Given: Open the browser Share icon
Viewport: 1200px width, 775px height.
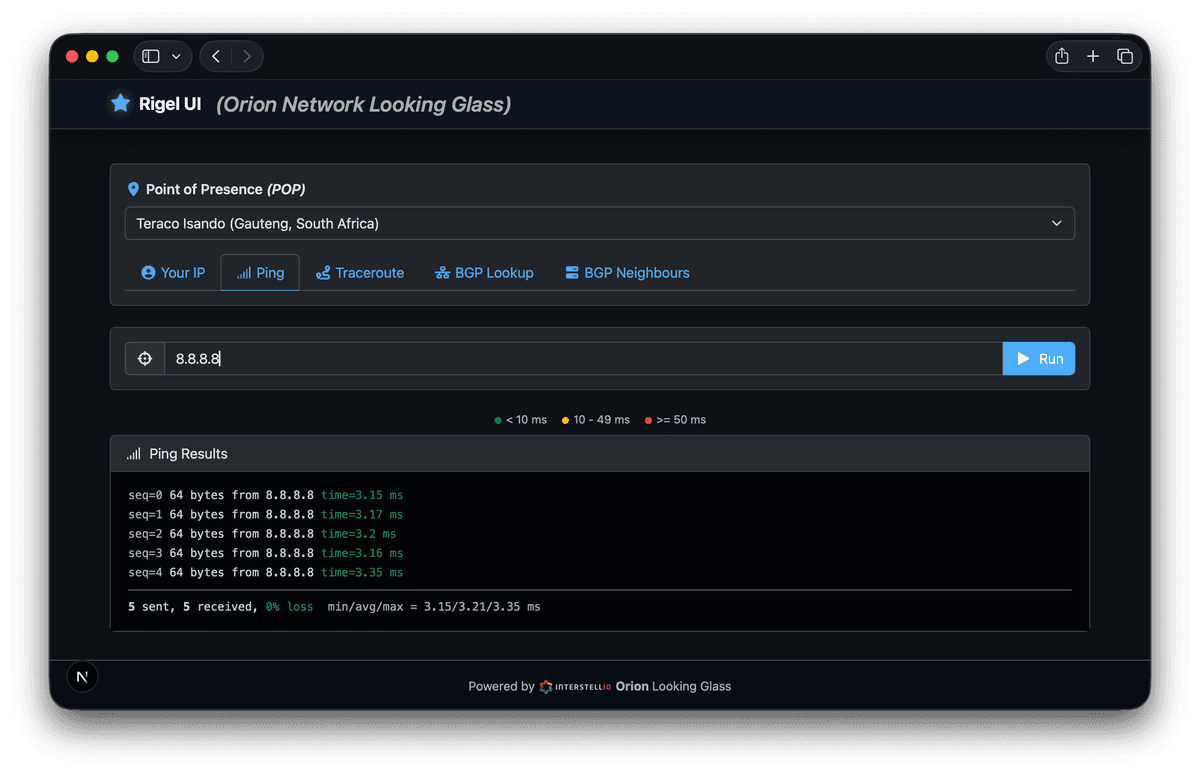Looking at the screenshot, I should (x=1062, y=56).
